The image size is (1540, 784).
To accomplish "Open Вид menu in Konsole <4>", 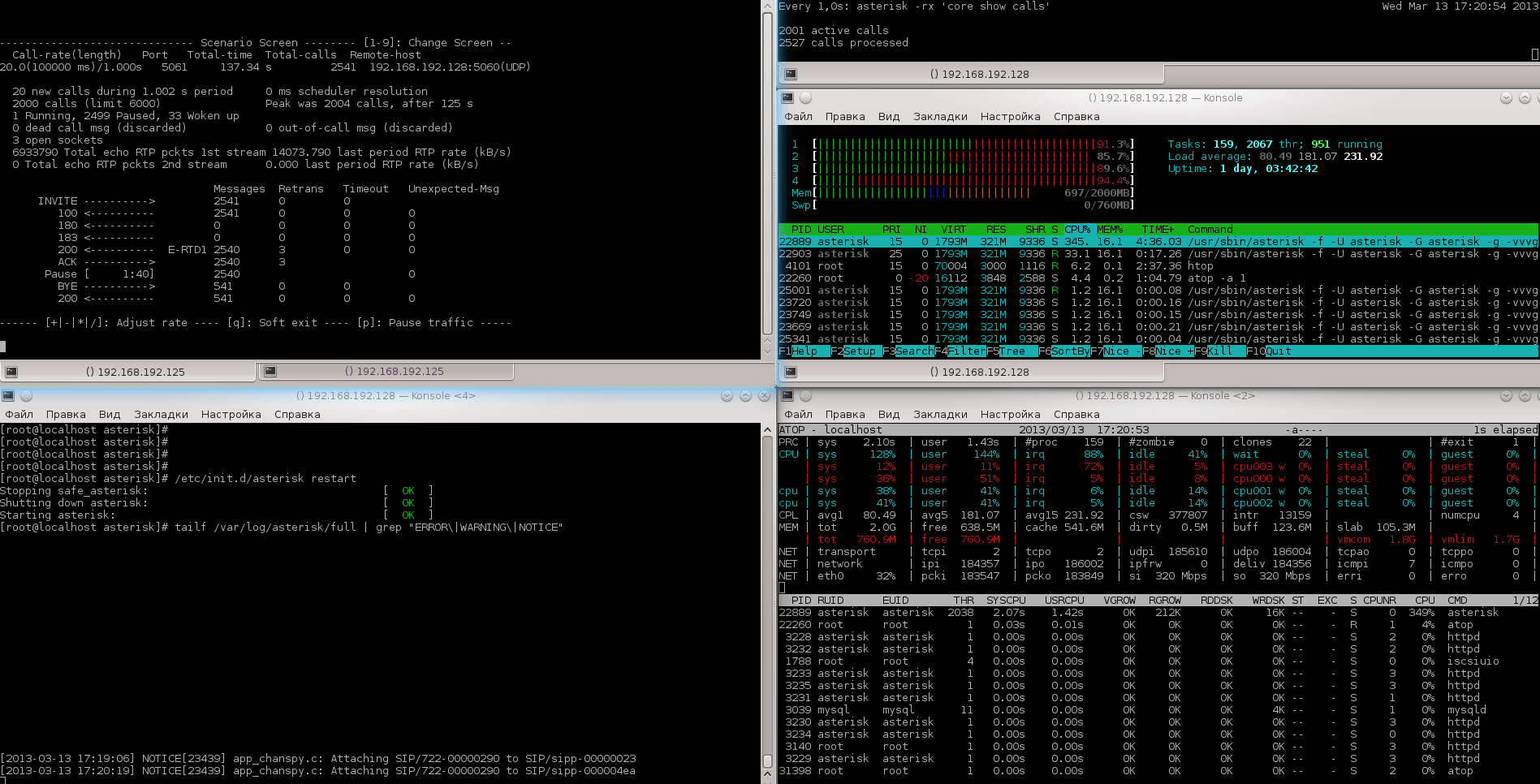I will (x=110, y=415).
